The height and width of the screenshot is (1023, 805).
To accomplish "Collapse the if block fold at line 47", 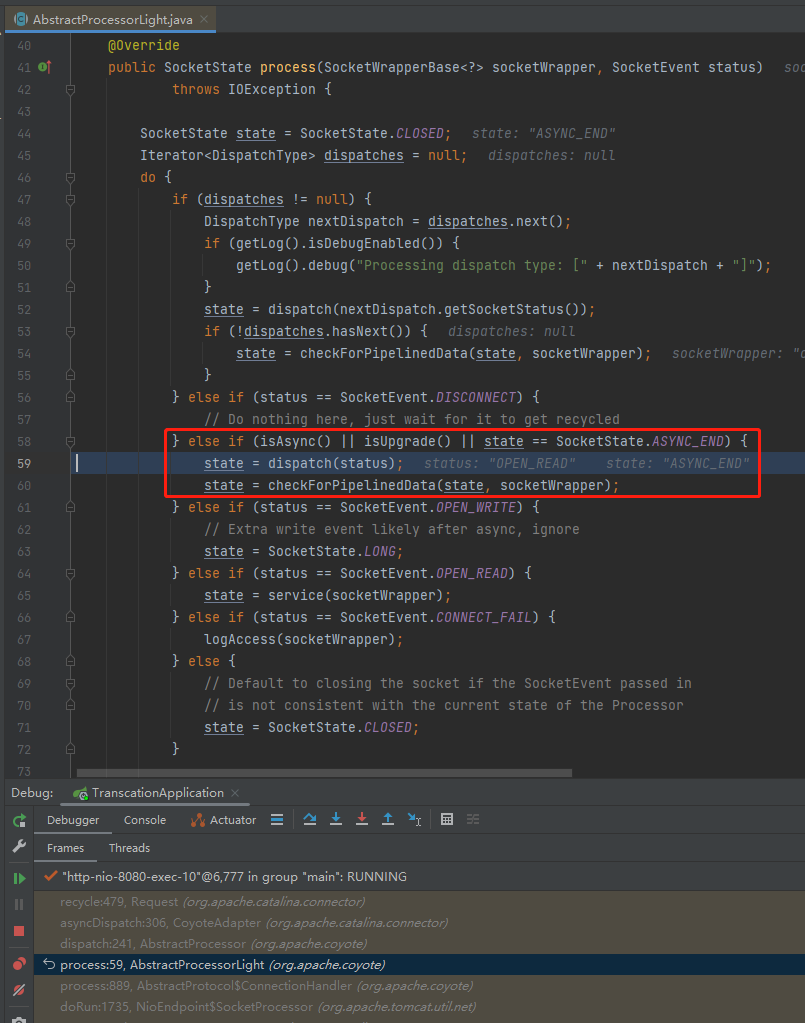I will (70, 200).
